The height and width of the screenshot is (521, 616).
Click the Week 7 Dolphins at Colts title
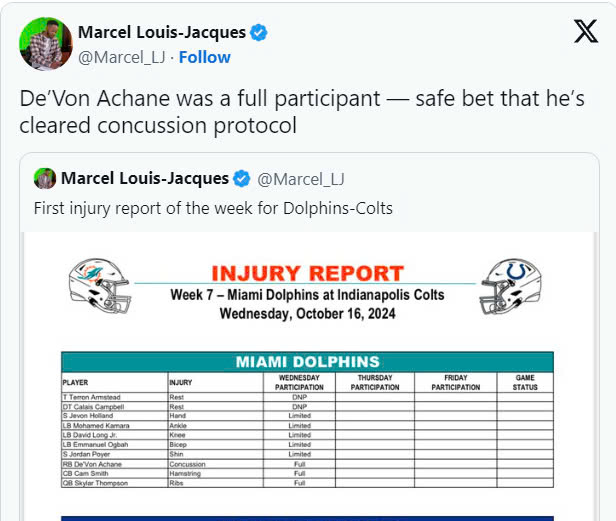308,295
